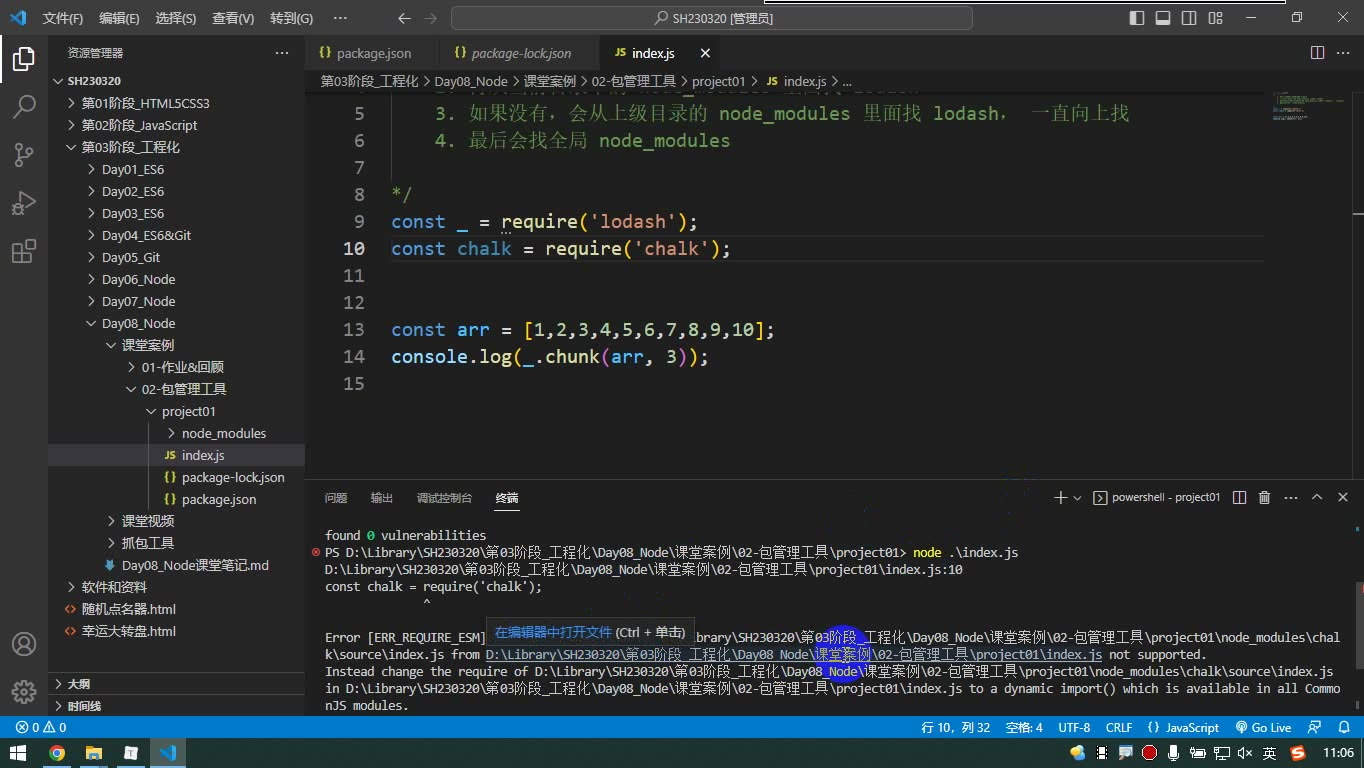
Task: Maximize the terminal panel size
Action: (x=1317, y=497)
